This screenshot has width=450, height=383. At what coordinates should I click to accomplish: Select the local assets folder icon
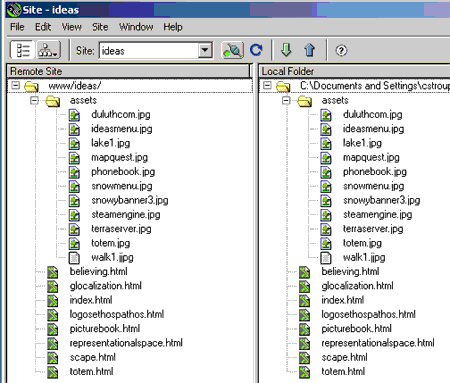point(304,101)
